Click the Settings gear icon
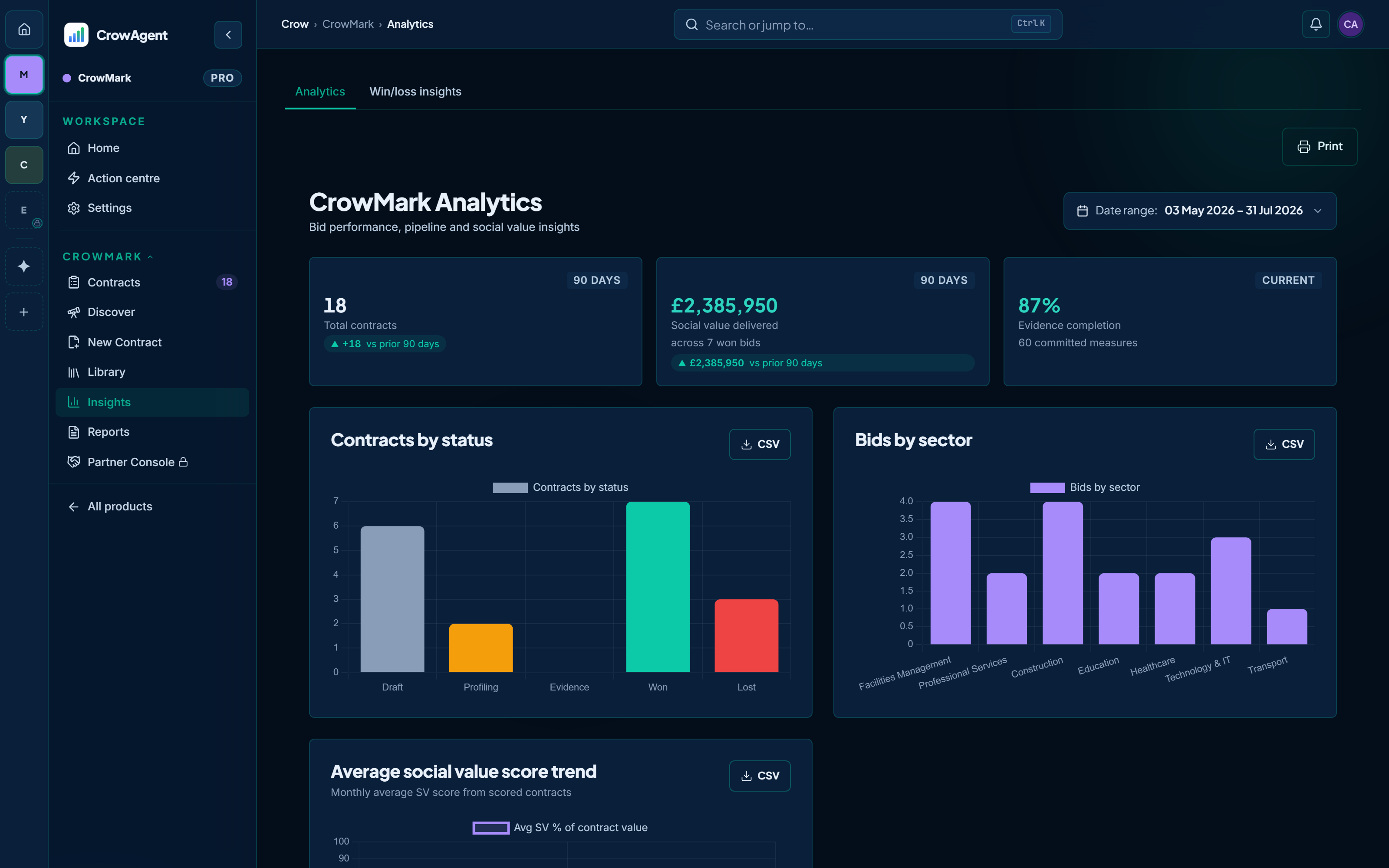Screen dimensions: 1389x868 pyautogui.click(x=73, y=208)
